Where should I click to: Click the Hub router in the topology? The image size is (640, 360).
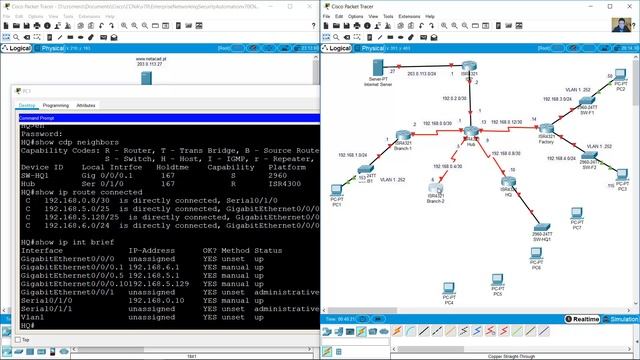coord(471,132)
